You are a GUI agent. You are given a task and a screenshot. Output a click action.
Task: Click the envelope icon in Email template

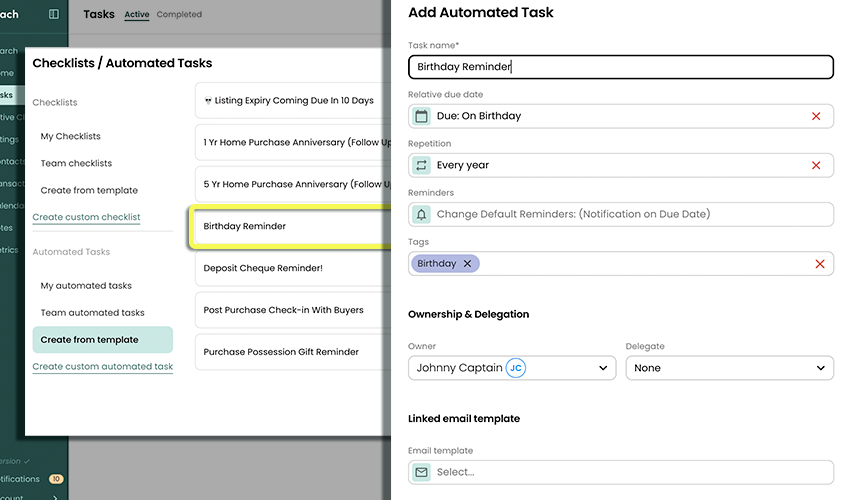[x=421, y=472]
